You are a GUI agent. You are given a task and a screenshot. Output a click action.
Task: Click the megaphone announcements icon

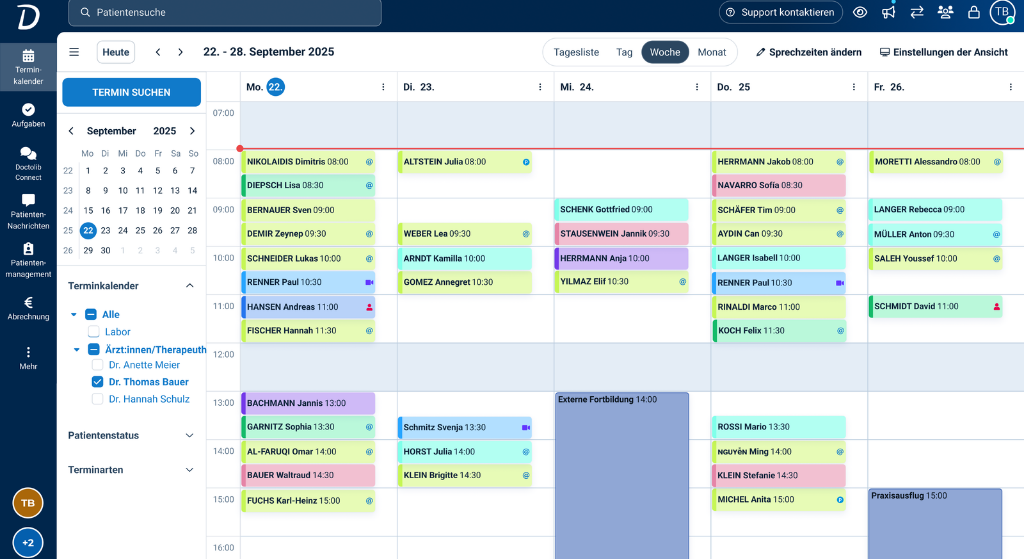(x=888, y=12)
